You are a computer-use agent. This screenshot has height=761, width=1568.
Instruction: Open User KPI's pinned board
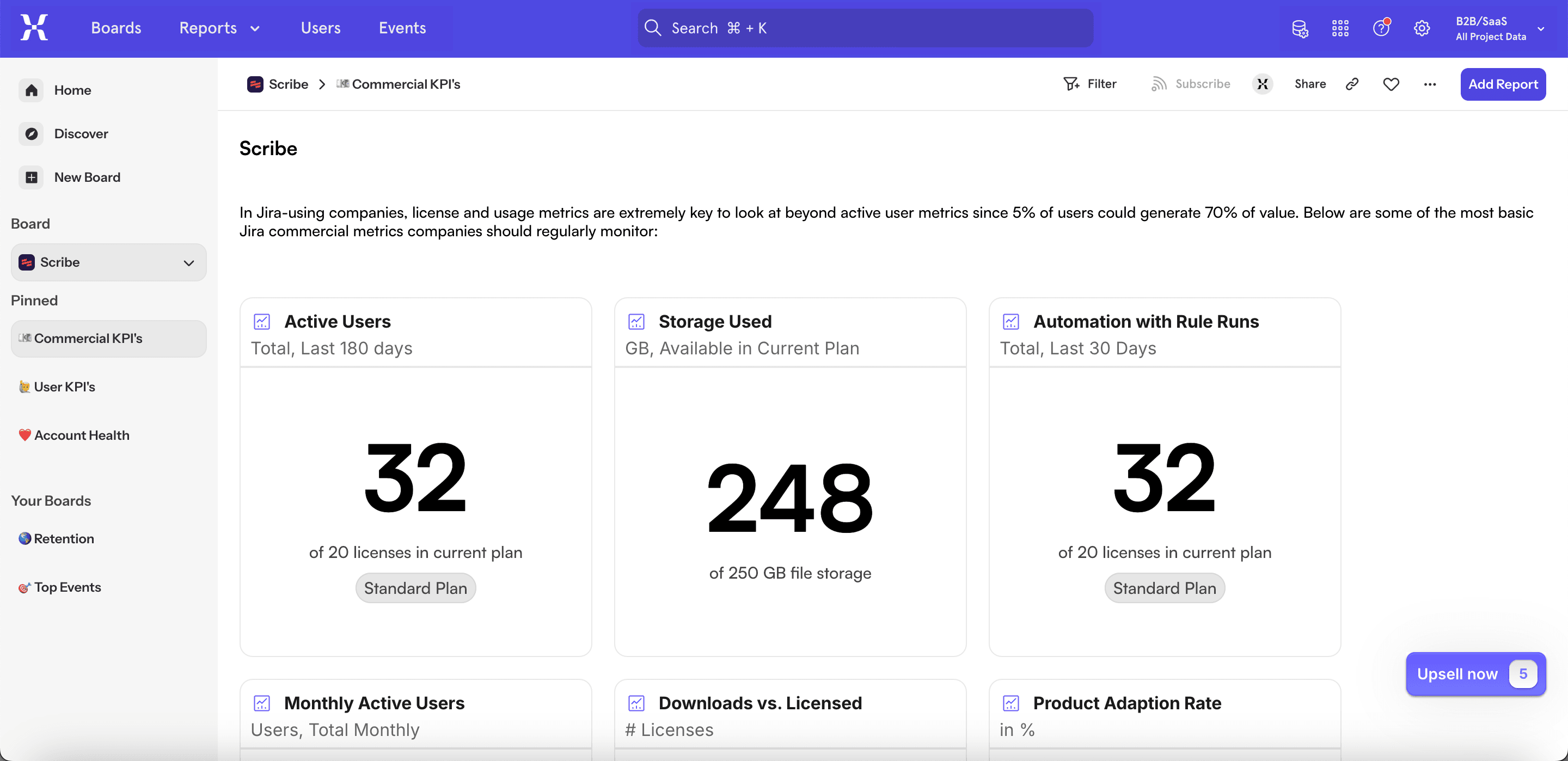[57, 387]
